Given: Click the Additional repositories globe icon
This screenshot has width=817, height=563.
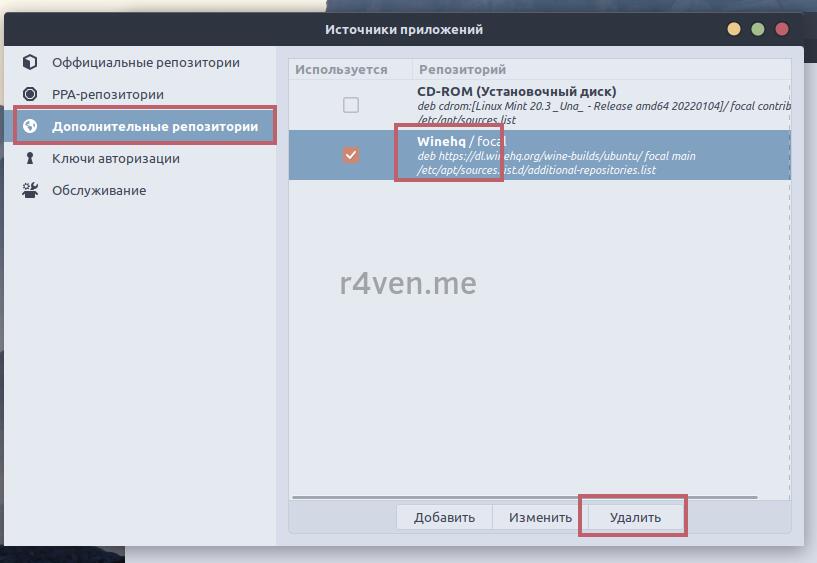Looking at the screenshot, I should coord(30,126).
